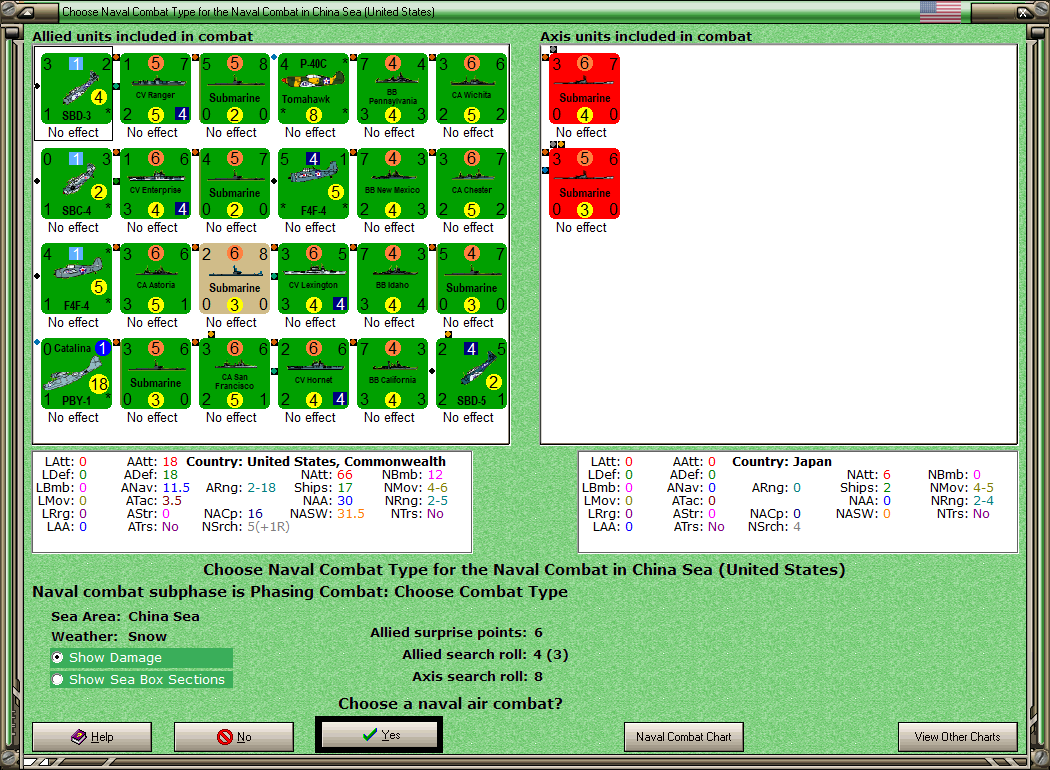Click the Allied 'NASW: 31.5' value
1050x770 pixels.
(x=327, y=514)
